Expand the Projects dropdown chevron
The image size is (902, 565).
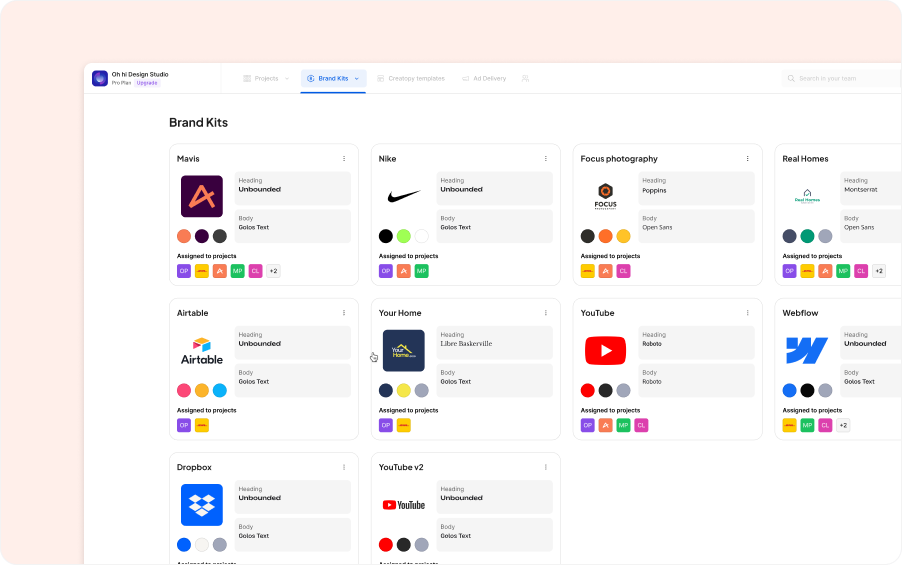coord(286,78)
